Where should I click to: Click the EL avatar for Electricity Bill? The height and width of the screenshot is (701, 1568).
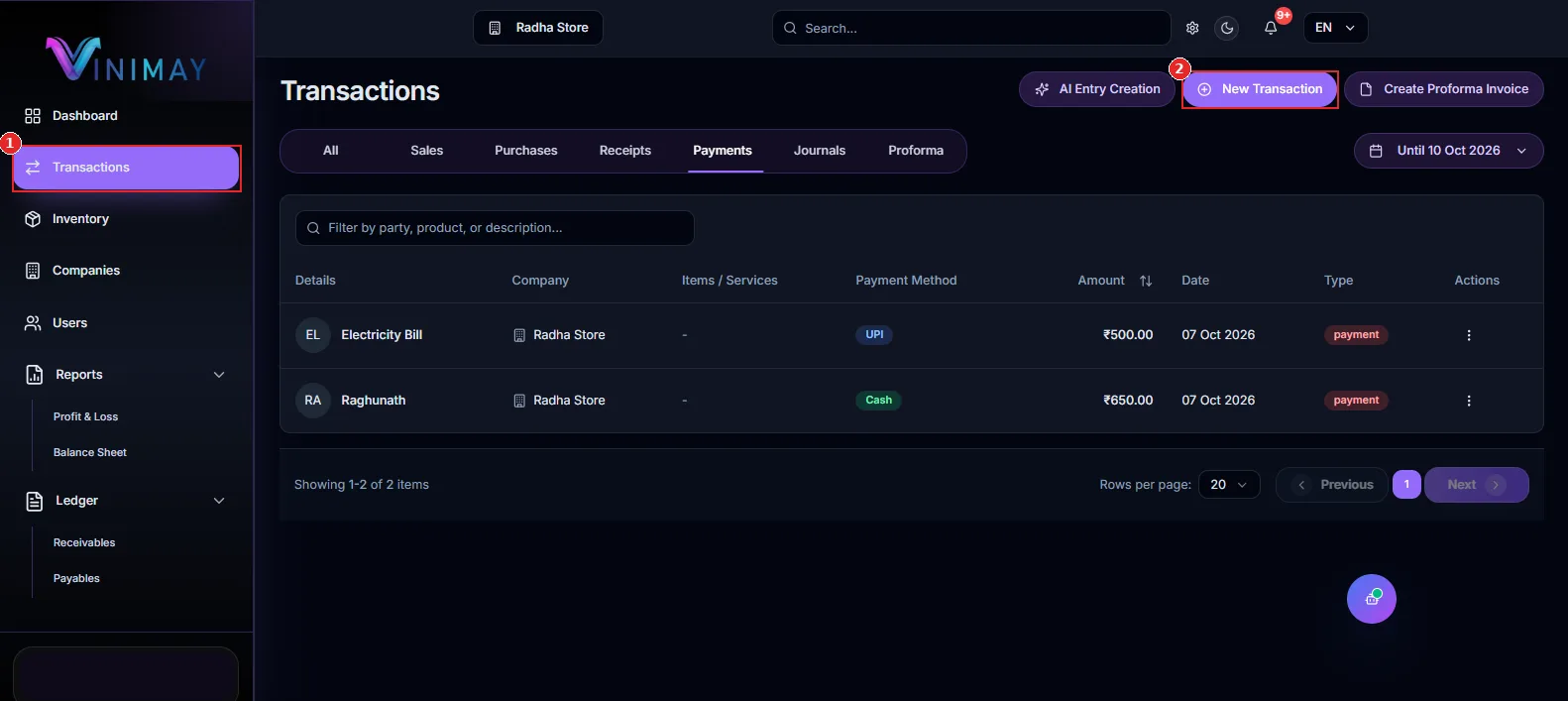313,335
